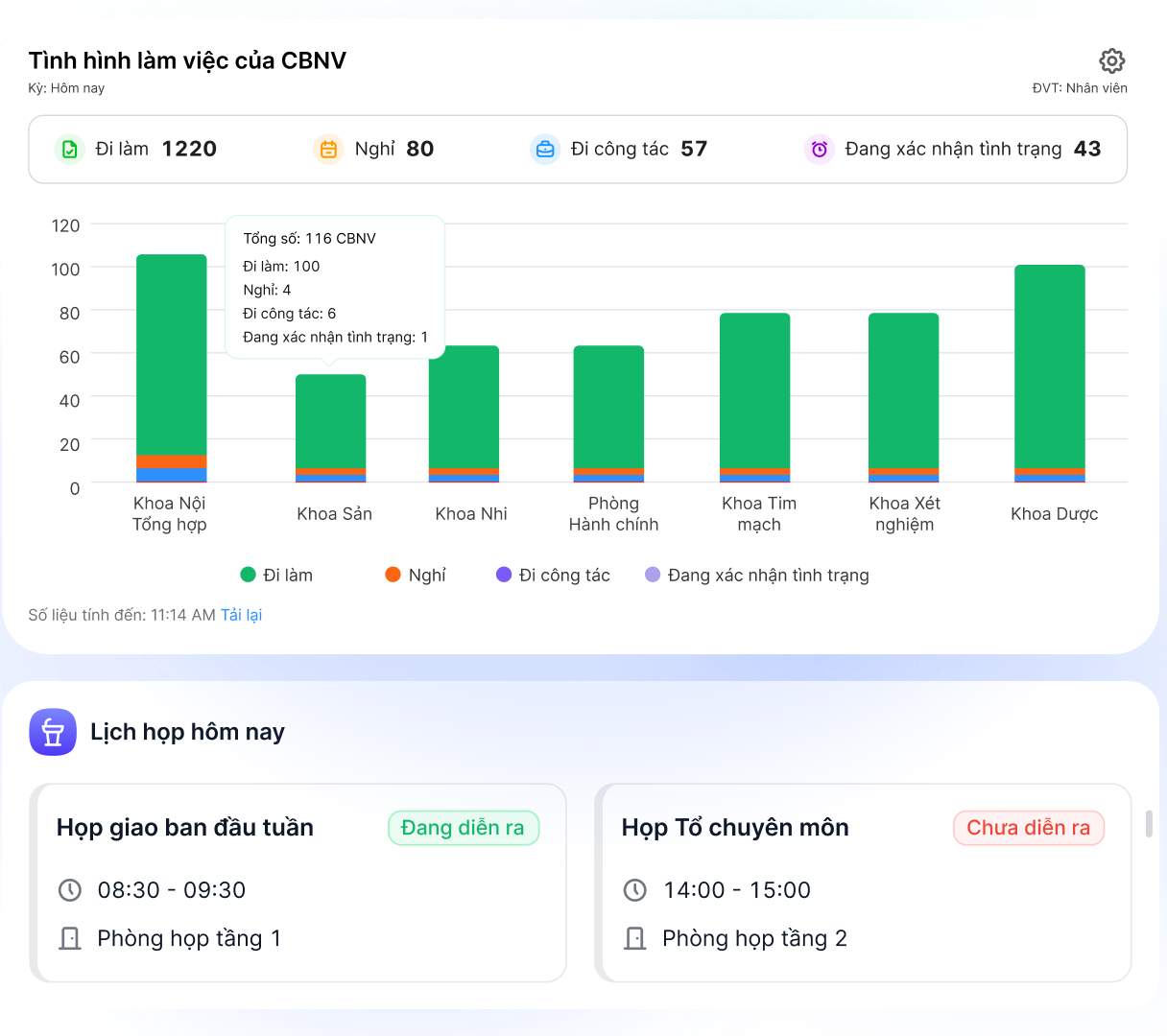Click the Khoa Sản bar

pyautogui.click(x=330, y=428)
